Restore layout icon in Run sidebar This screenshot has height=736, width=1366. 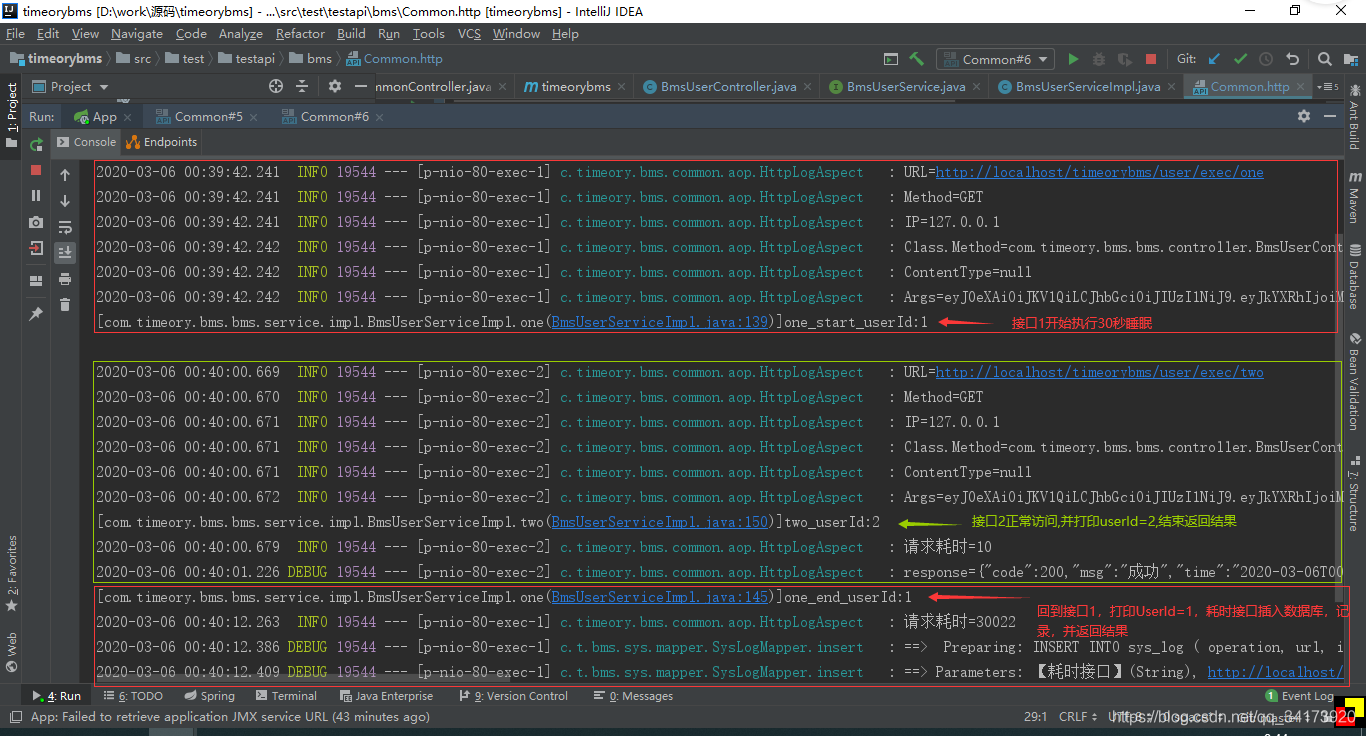tap(36, 281)
